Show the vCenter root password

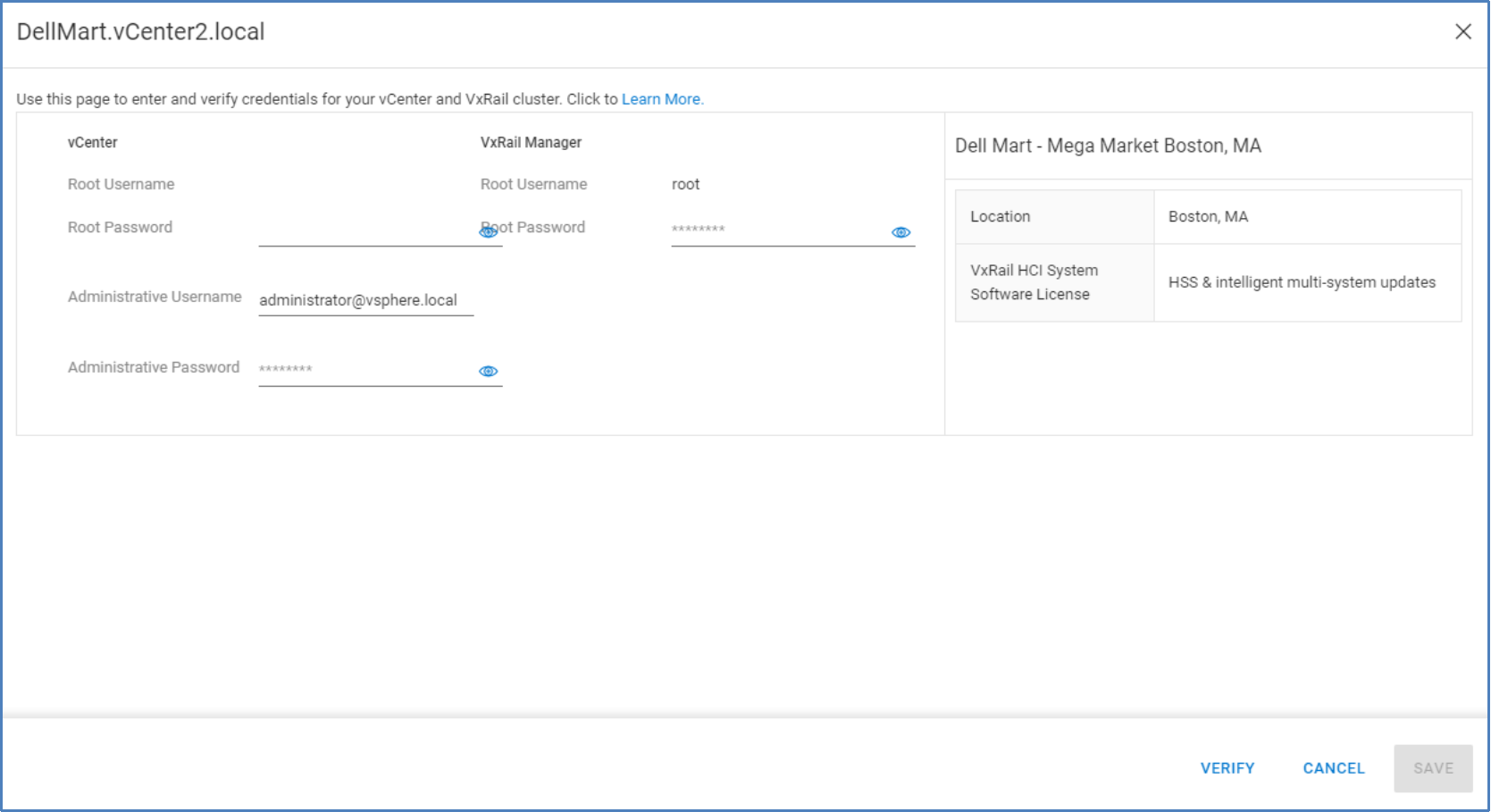[488, 232]
